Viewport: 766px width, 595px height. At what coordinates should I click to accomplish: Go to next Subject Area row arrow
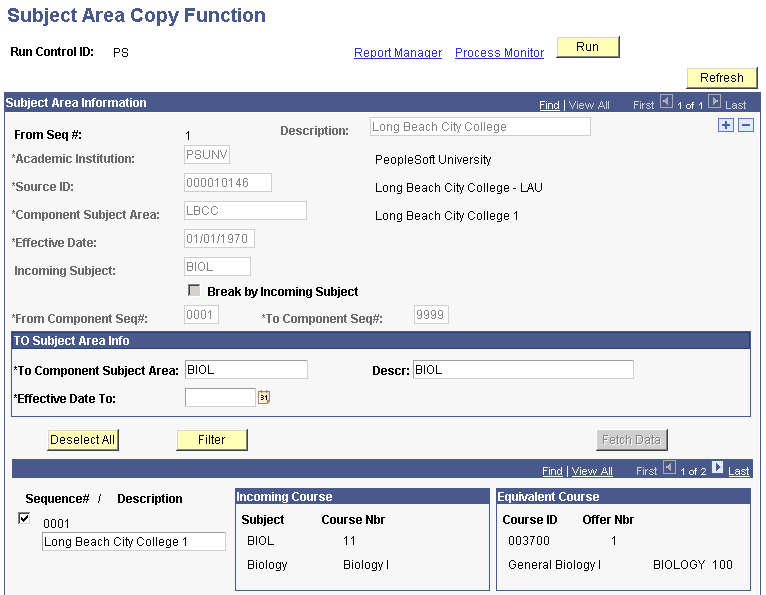tap(714, 102)
